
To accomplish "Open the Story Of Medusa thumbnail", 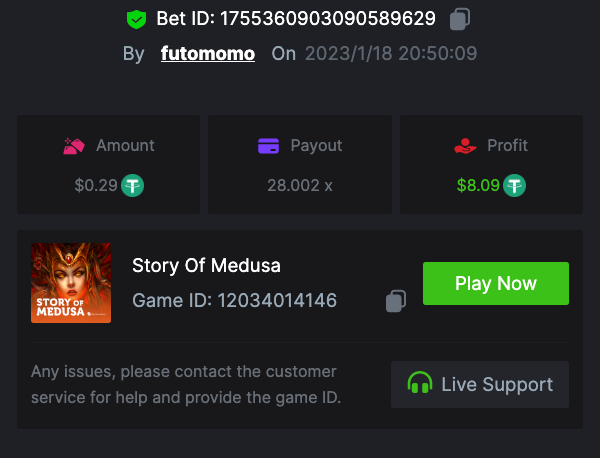I will pos(71,283).
